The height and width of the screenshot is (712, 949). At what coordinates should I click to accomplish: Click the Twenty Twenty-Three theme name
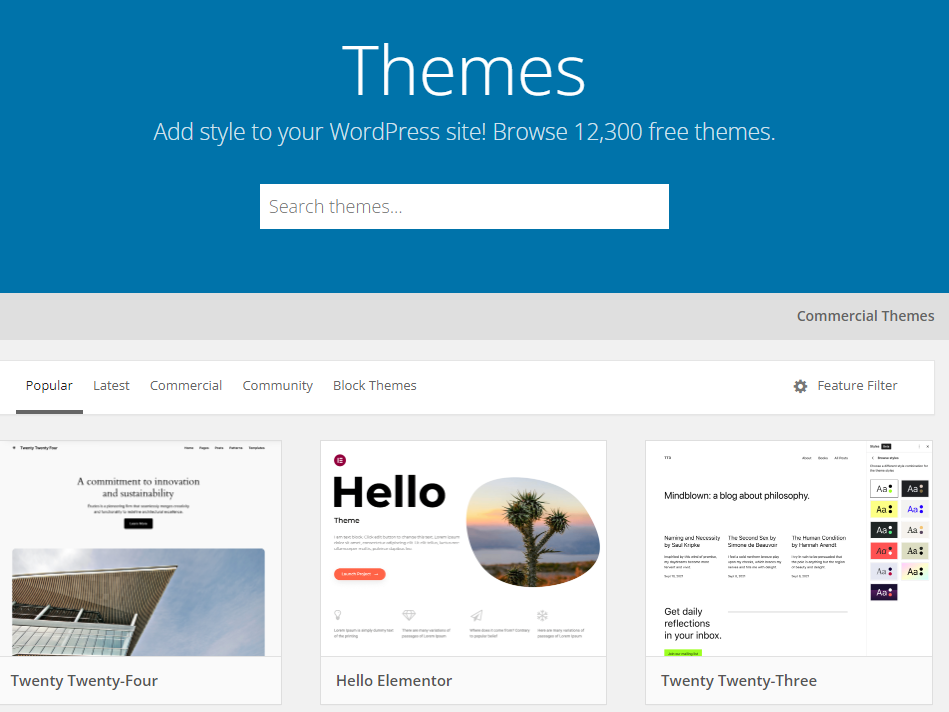point(738,681)
